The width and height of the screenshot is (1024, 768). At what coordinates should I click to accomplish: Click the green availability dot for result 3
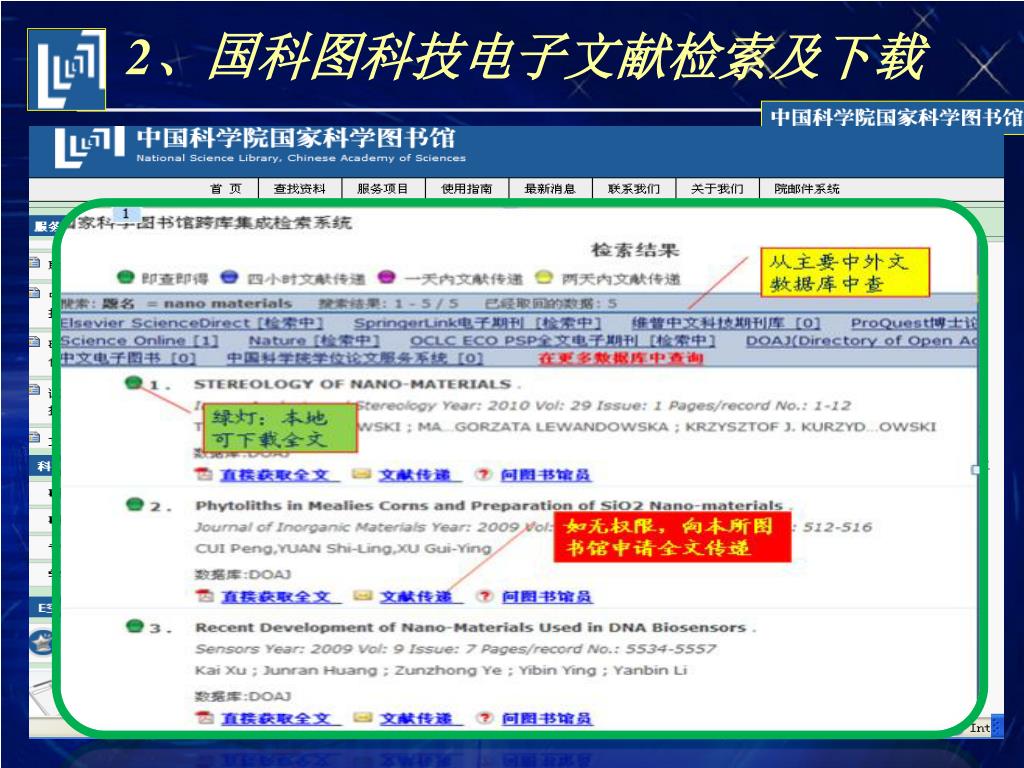tap(135, 626)
